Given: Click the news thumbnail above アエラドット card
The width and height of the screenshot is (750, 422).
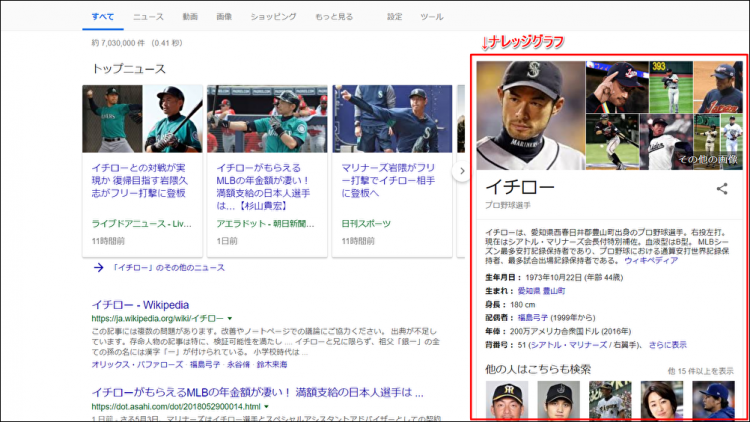Looking at the screenshot, I should tap(267, 119).
